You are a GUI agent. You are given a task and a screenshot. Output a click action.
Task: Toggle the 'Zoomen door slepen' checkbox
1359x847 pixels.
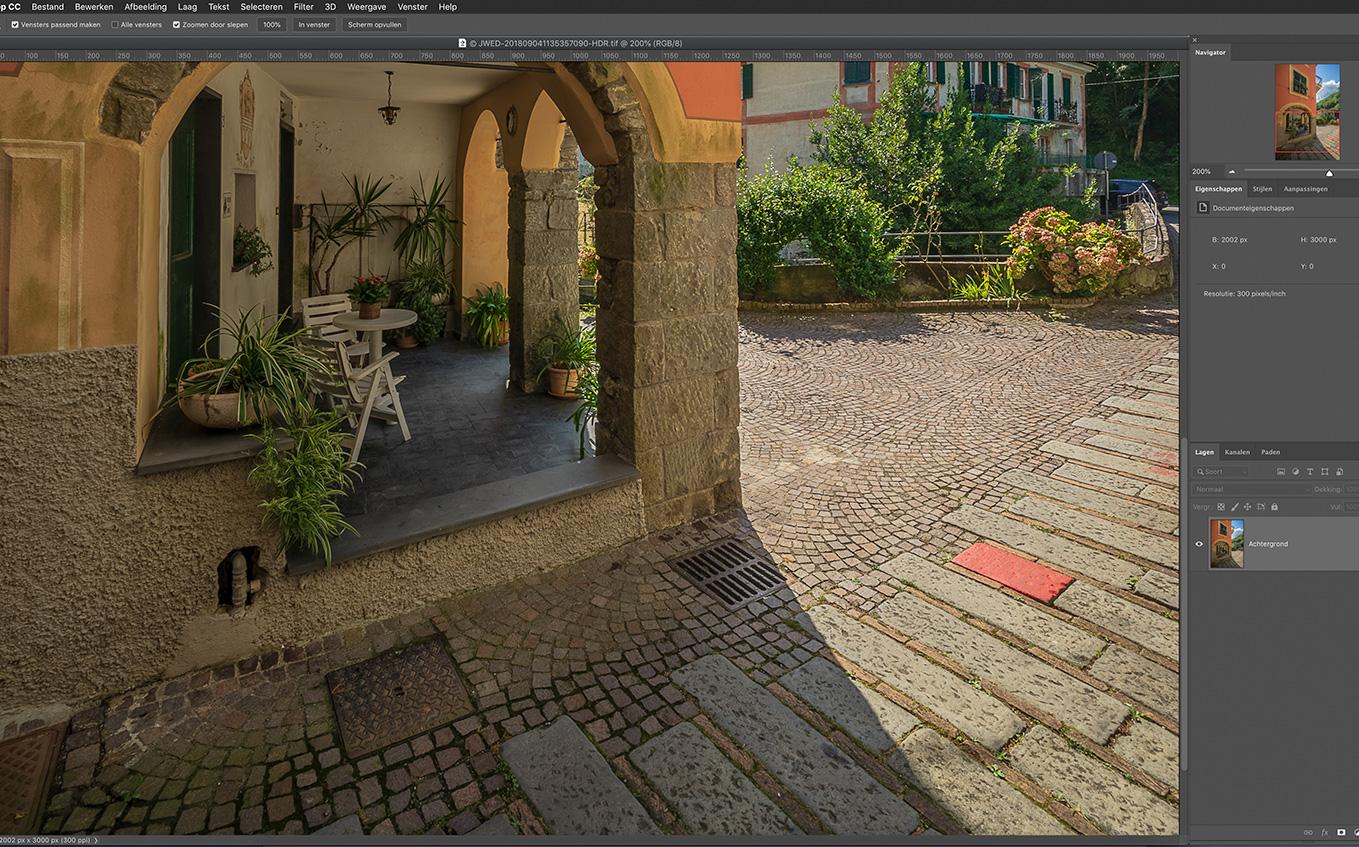[x=177, y=24]
